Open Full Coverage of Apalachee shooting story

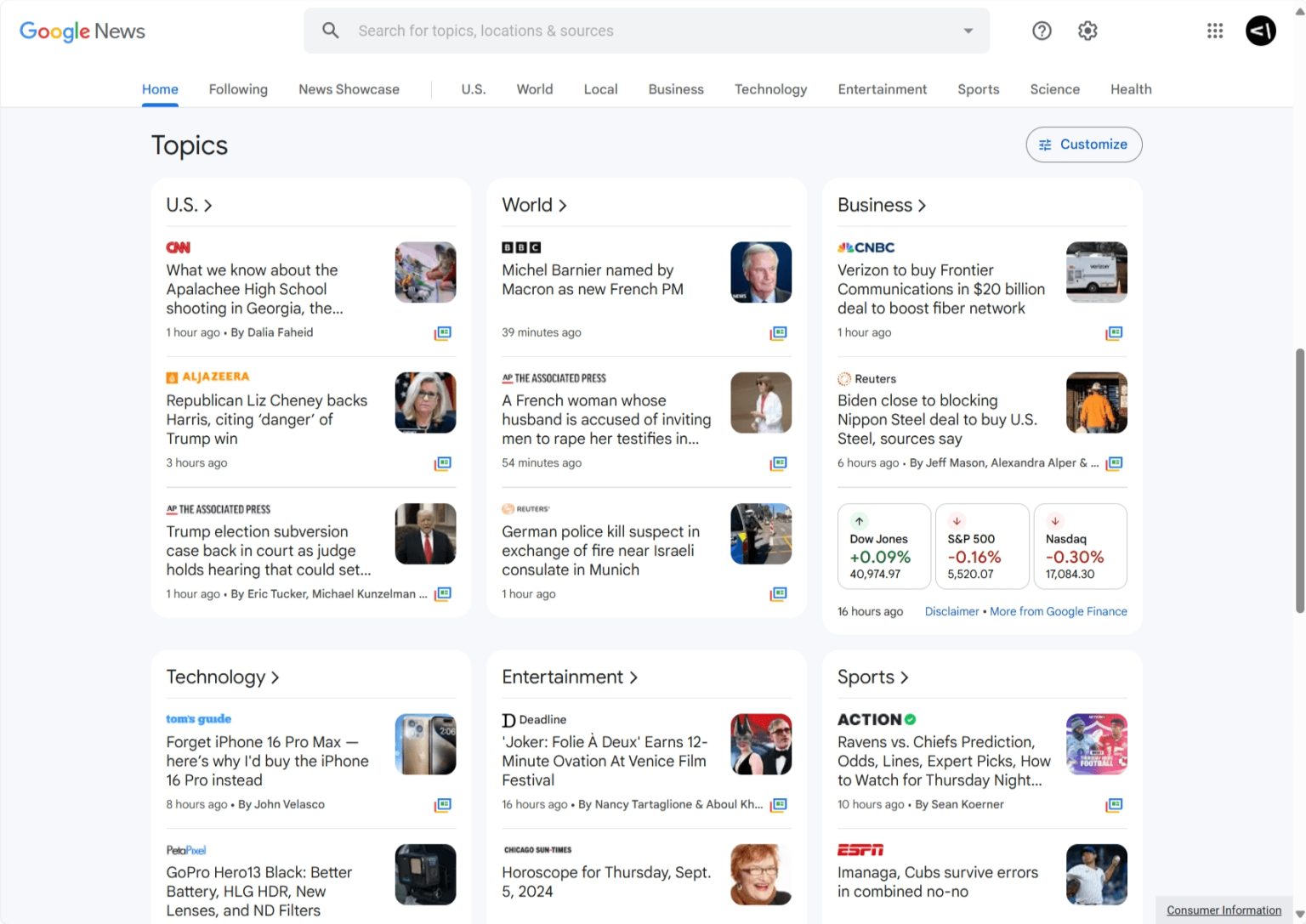443,333
